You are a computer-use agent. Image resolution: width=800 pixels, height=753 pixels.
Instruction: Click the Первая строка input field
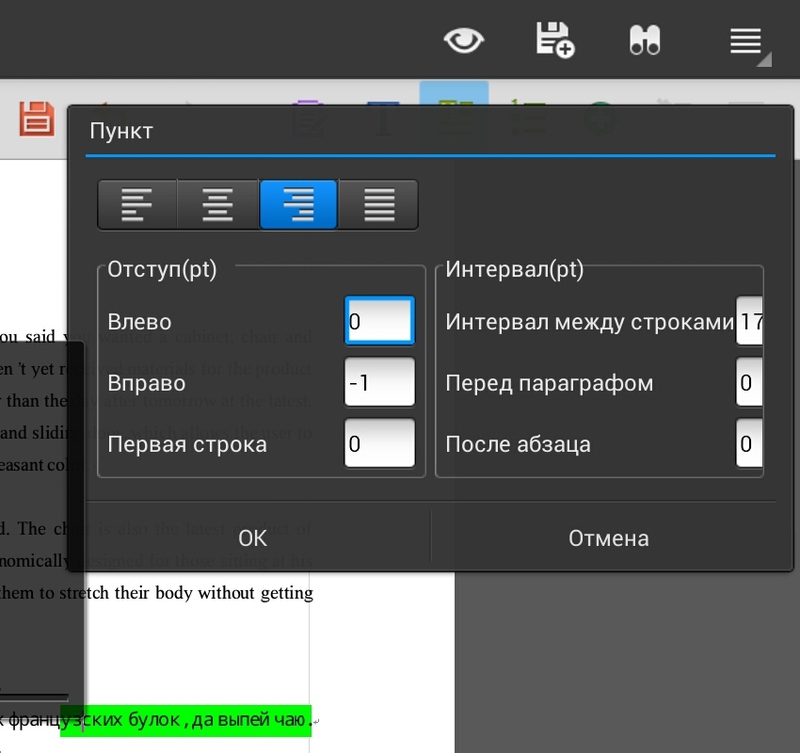point(380,443)
